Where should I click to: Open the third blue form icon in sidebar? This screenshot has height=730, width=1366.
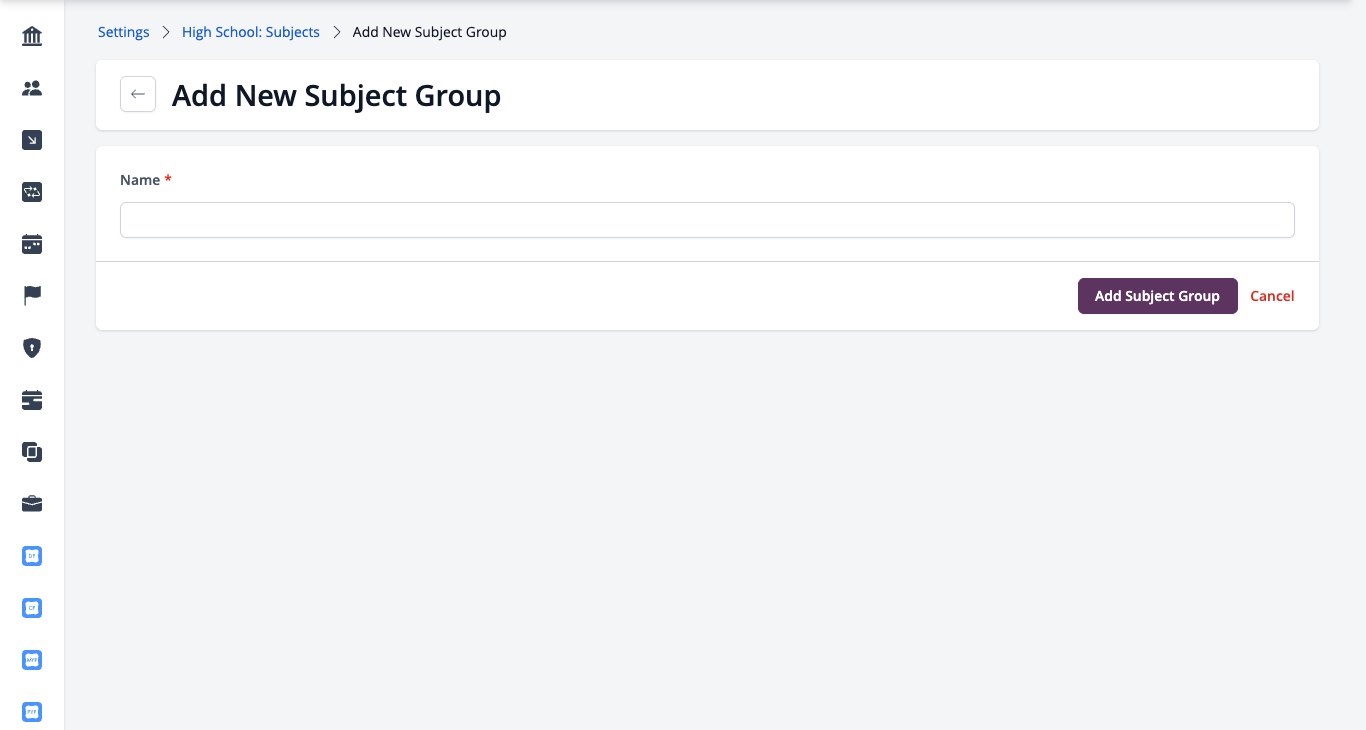(x=32, y=660)
